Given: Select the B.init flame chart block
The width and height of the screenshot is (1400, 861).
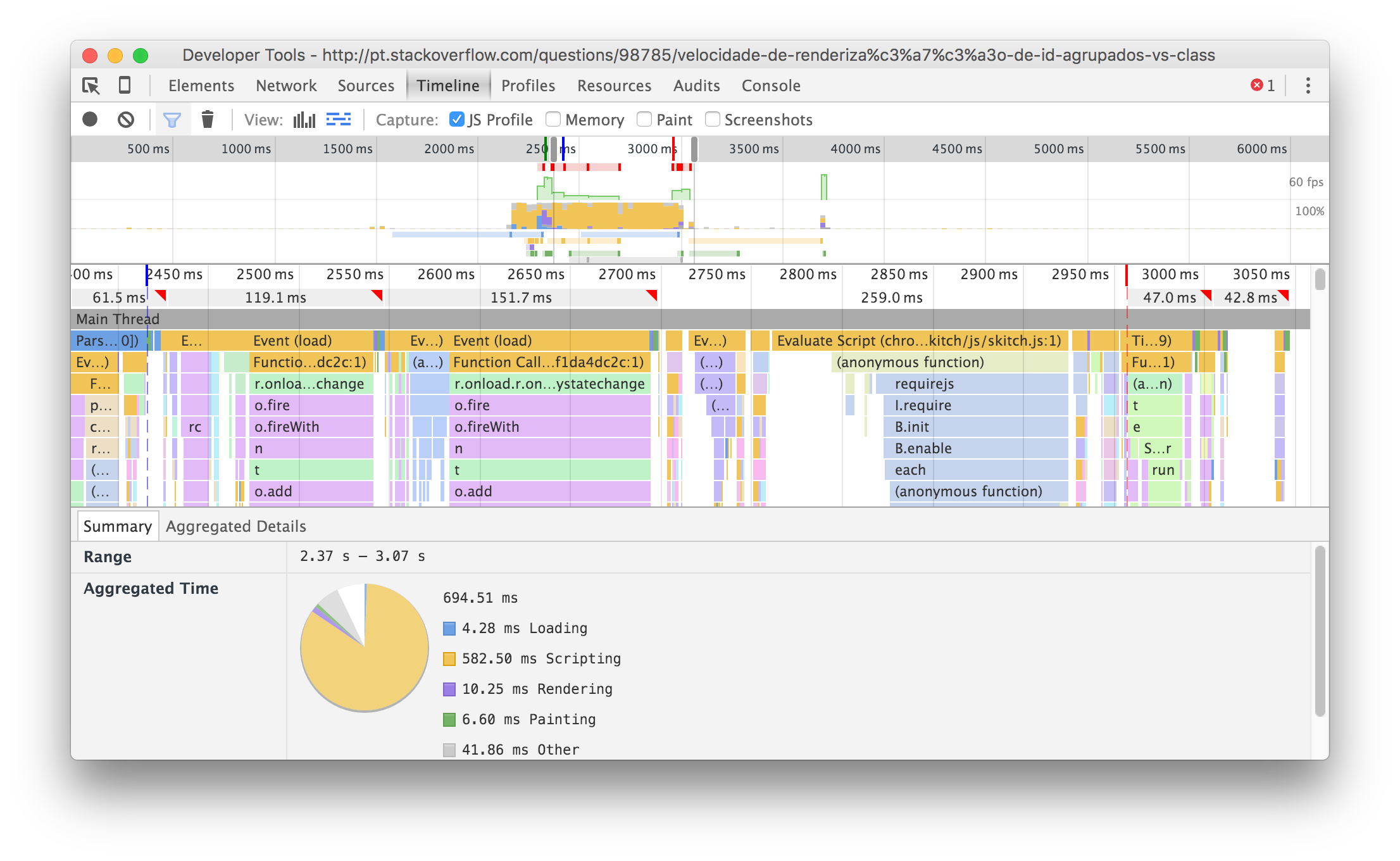Looking at the screenshot, I should point(975,427).
